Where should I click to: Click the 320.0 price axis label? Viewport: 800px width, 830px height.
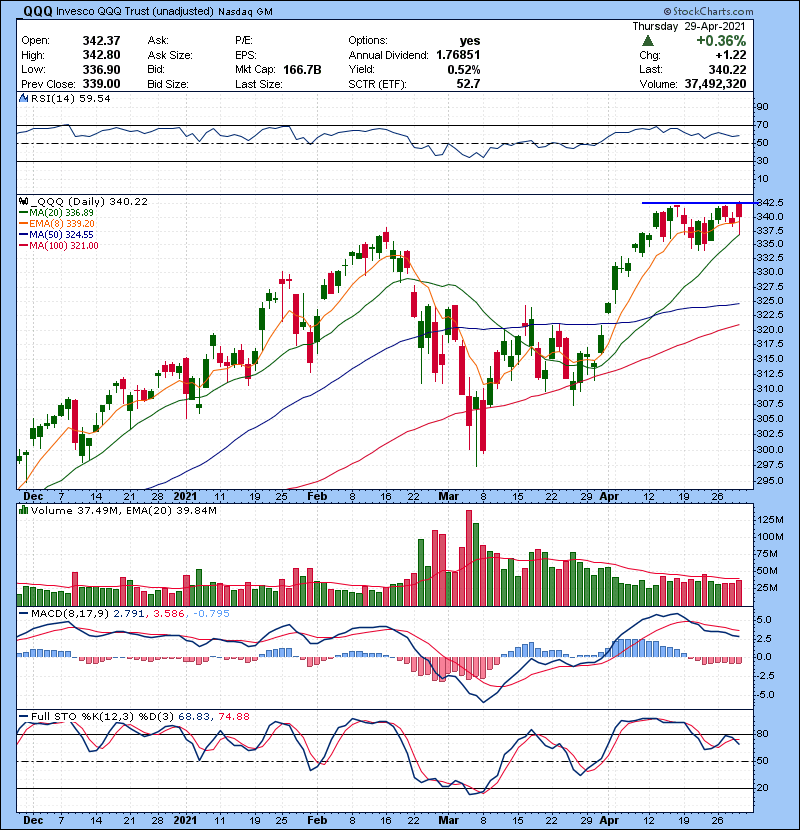click(x=770, y=329)
